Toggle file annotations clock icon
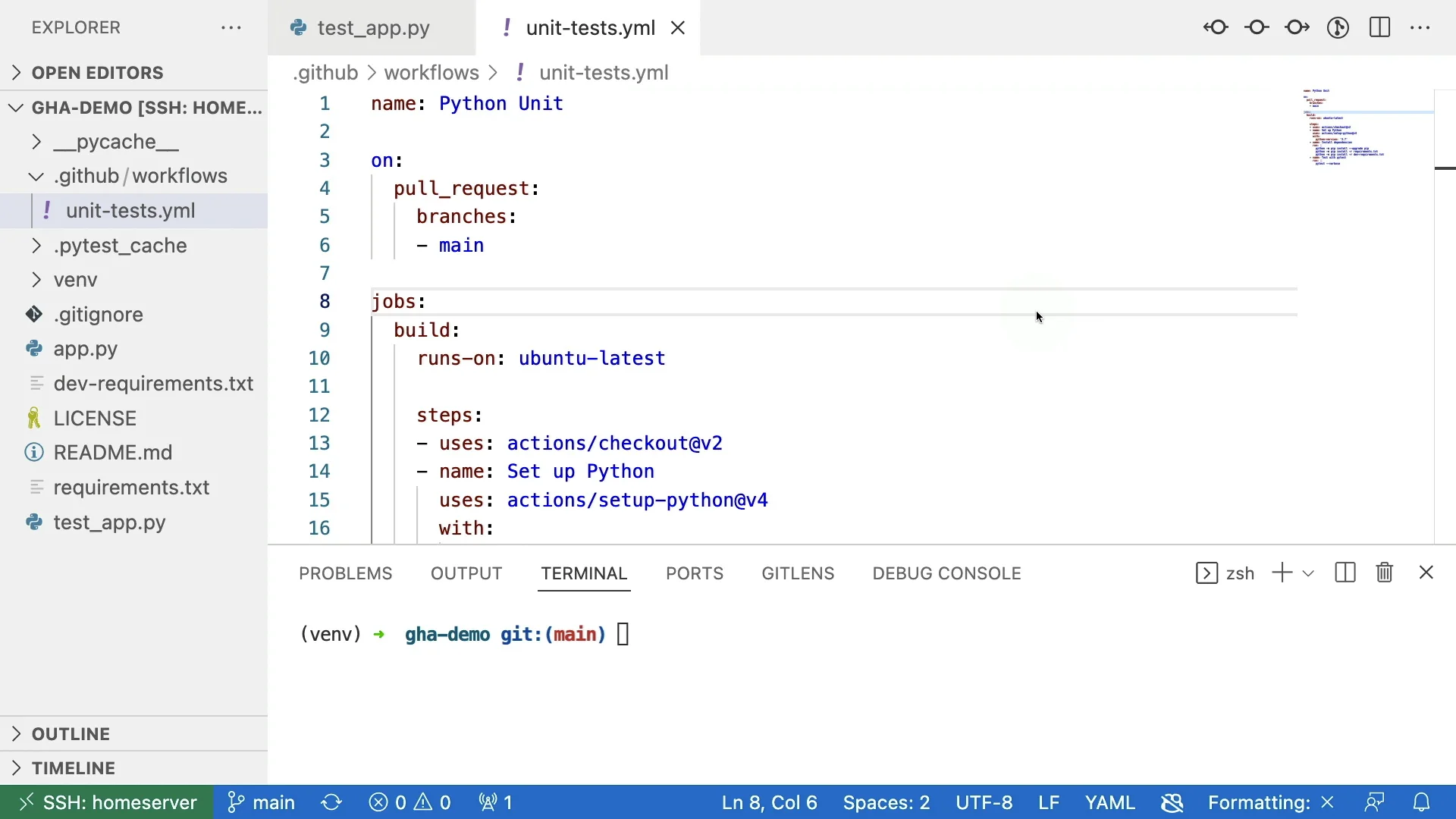Screen dimensions: 1456x819 (x=1338, y=28)
